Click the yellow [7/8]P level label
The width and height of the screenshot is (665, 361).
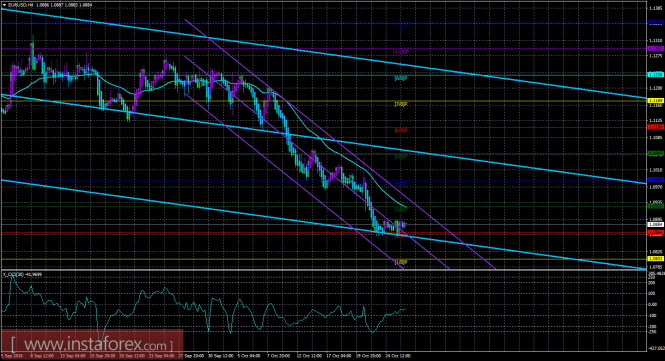pyautogui.click(x=401, y=104)
